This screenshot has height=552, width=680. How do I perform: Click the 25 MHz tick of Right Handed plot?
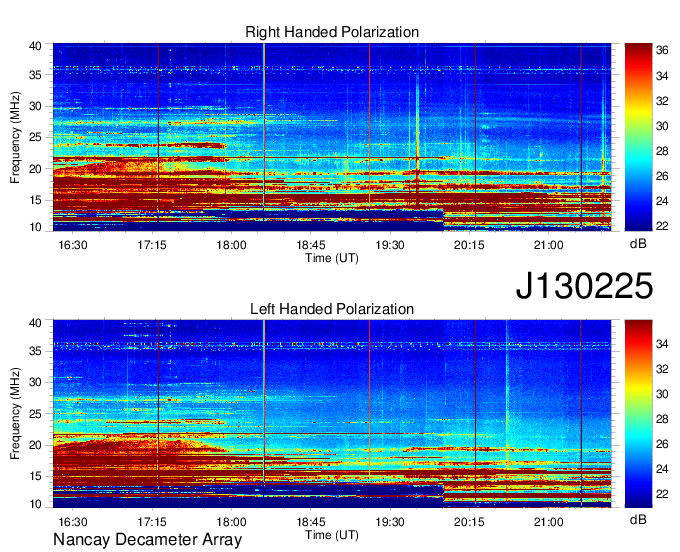pos(35,137)
